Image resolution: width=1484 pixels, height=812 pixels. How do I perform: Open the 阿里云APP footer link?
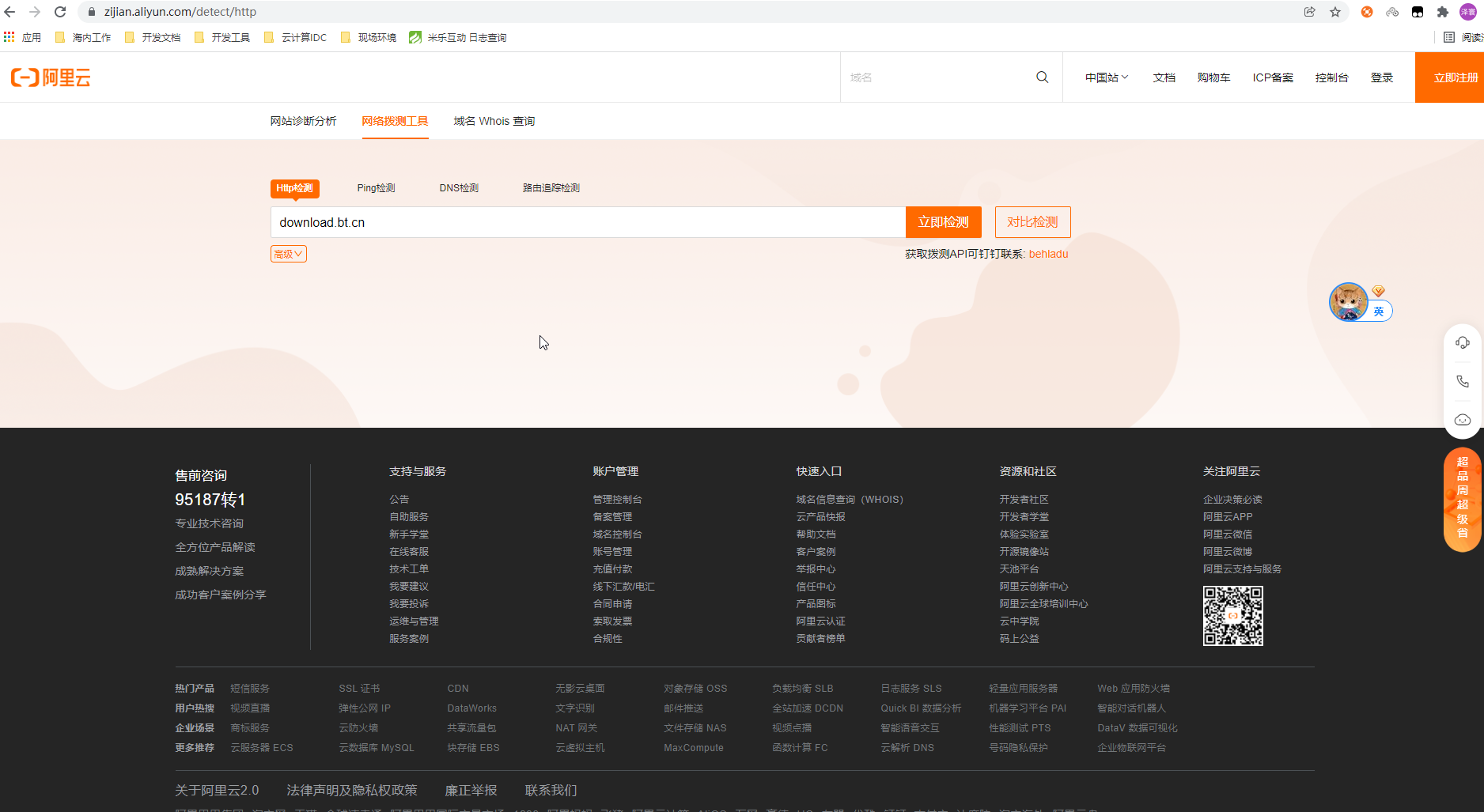click(1228, 517)
